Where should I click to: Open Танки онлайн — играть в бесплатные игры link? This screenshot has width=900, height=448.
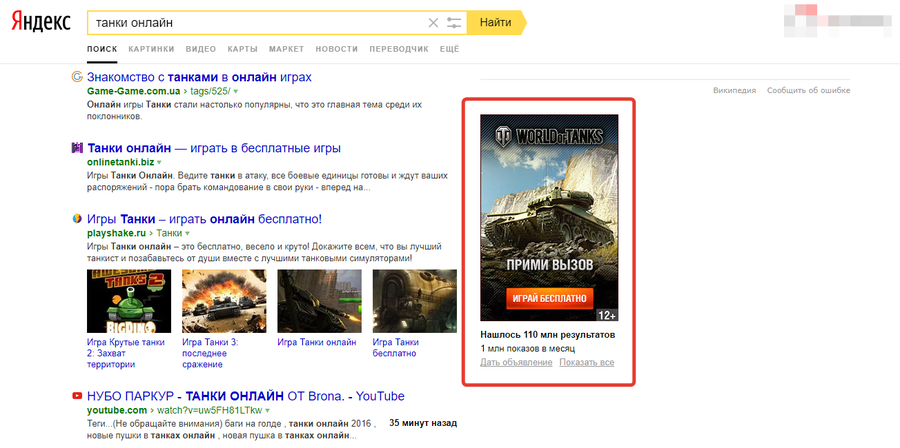214,148
